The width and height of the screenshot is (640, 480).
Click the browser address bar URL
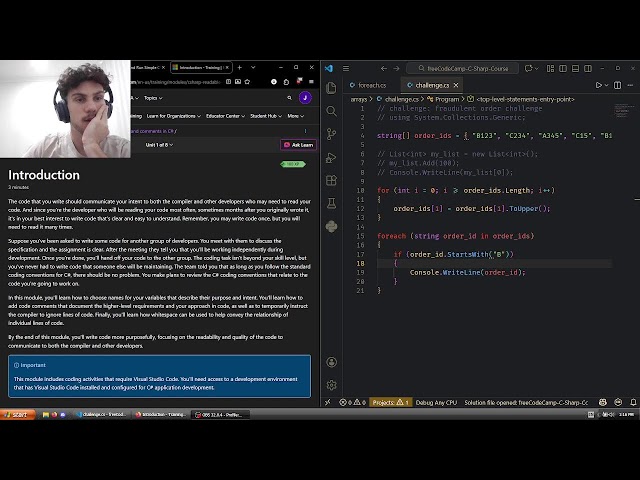pos(176,82)
